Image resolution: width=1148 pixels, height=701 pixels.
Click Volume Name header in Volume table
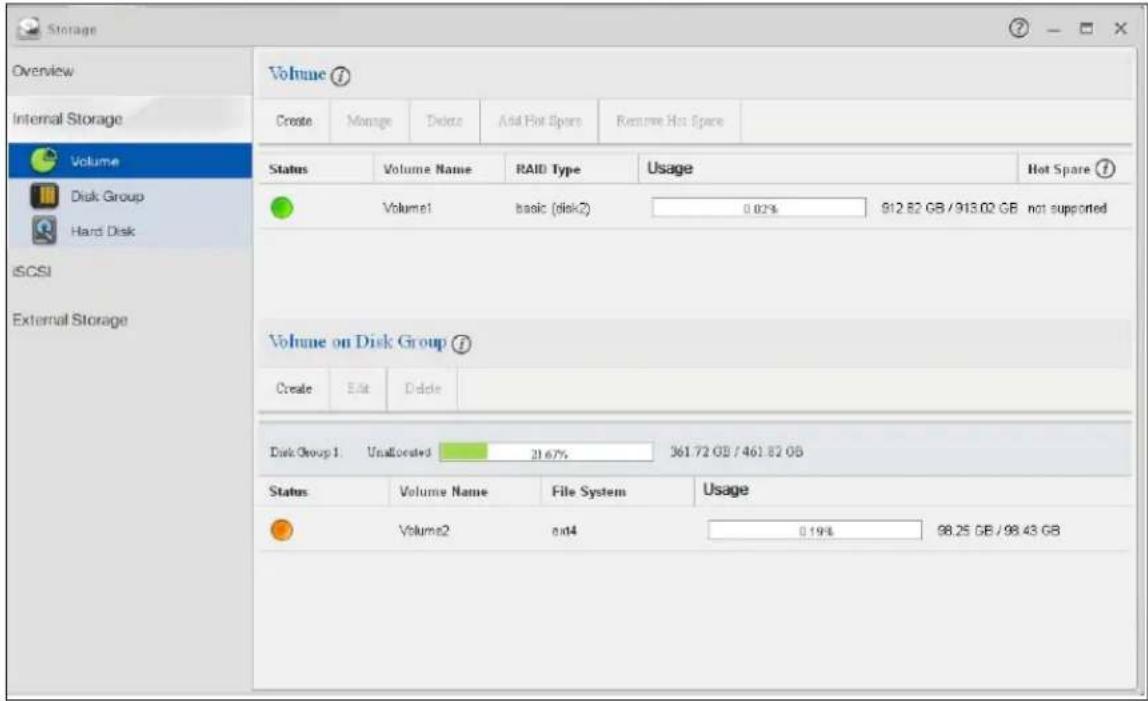point(428,169)
